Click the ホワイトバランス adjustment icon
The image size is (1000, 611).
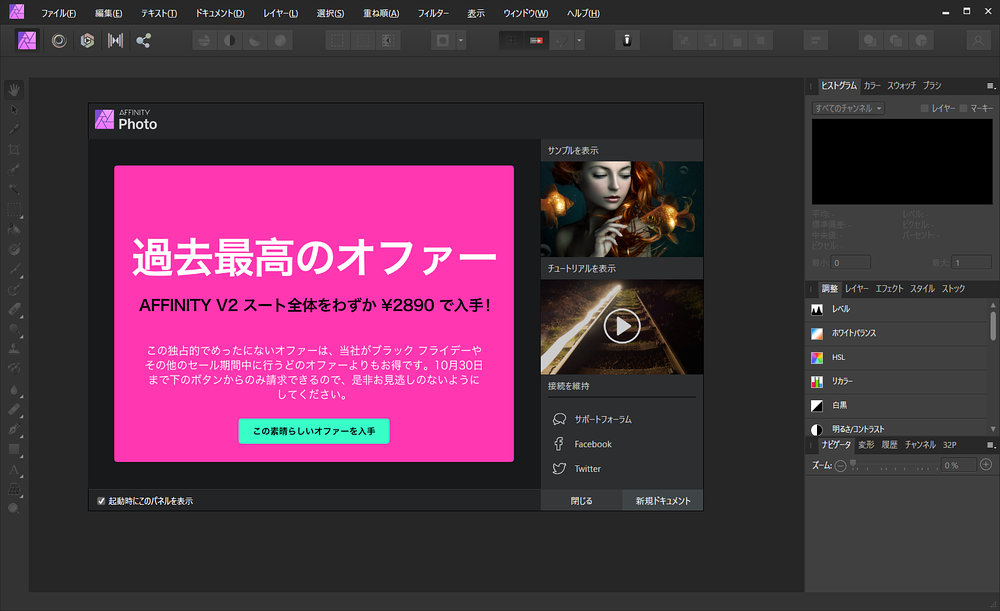click(817, 334)
